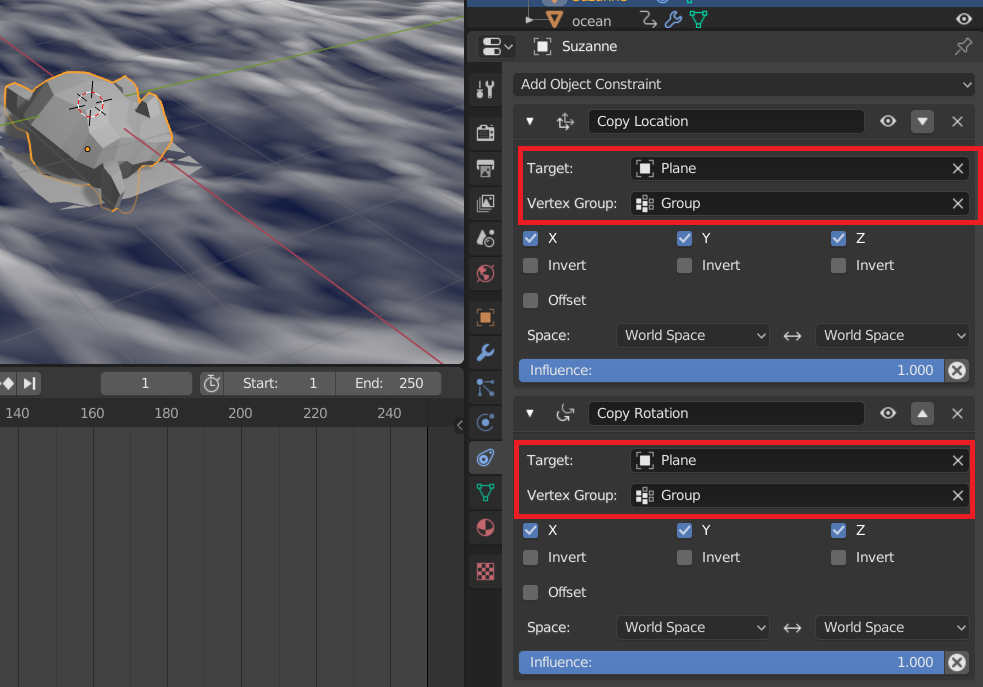
Task: Open the Object Data properties tab
Action: click(x=485, y=493)
